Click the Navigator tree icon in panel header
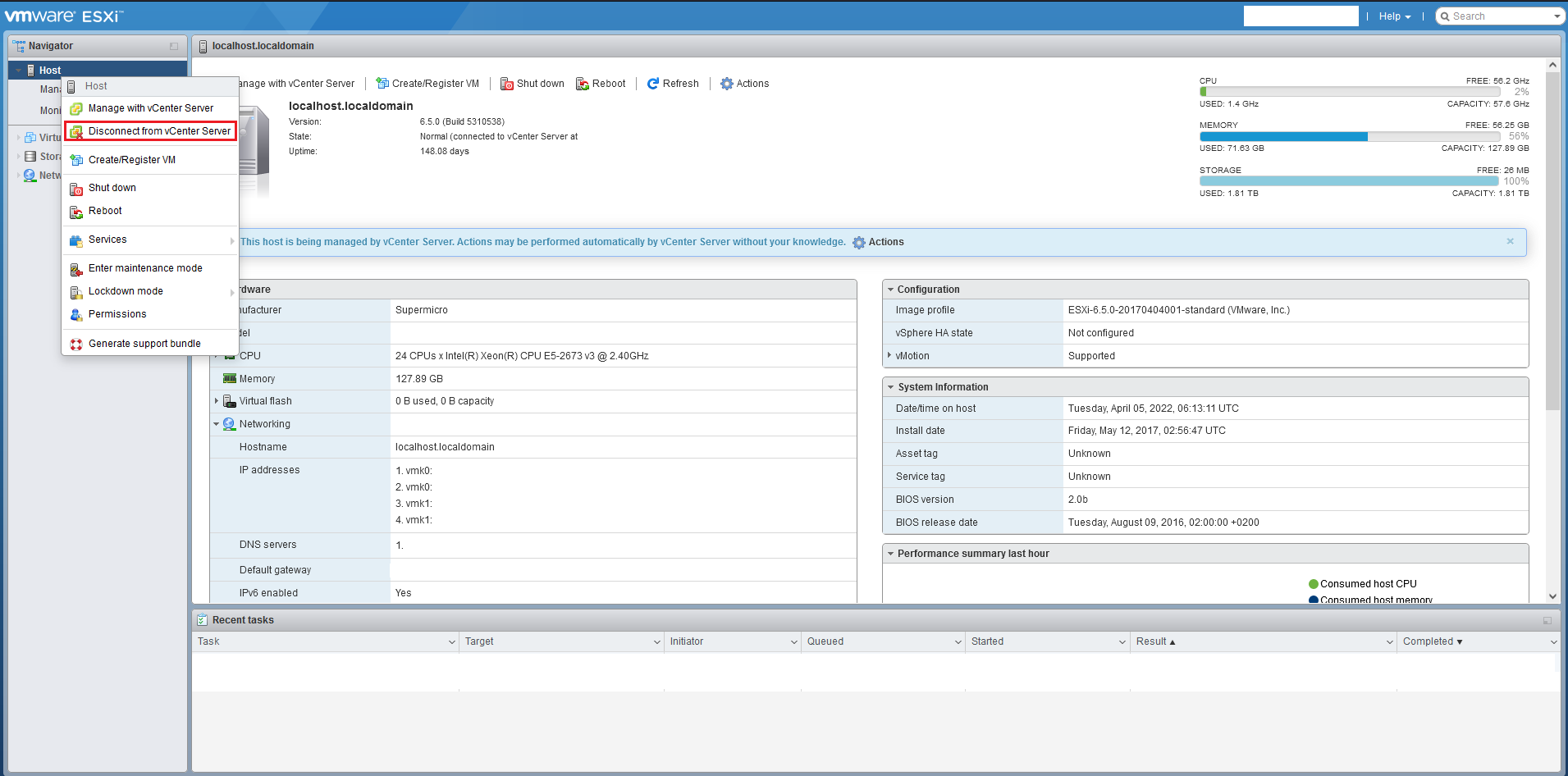Viewport: 1568px width, 776px height. 19,46
